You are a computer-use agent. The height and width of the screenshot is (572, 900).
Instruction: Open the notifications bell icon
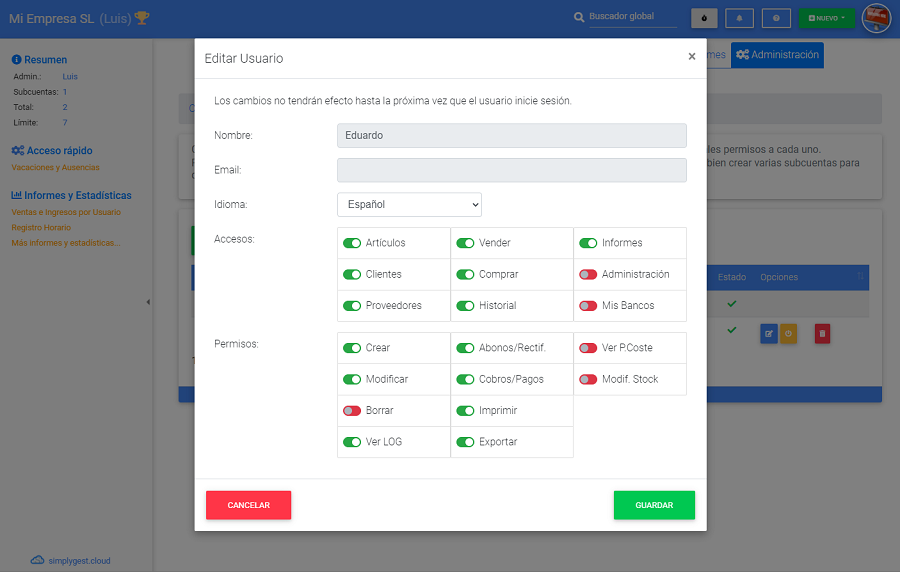[x=740, y=18]
